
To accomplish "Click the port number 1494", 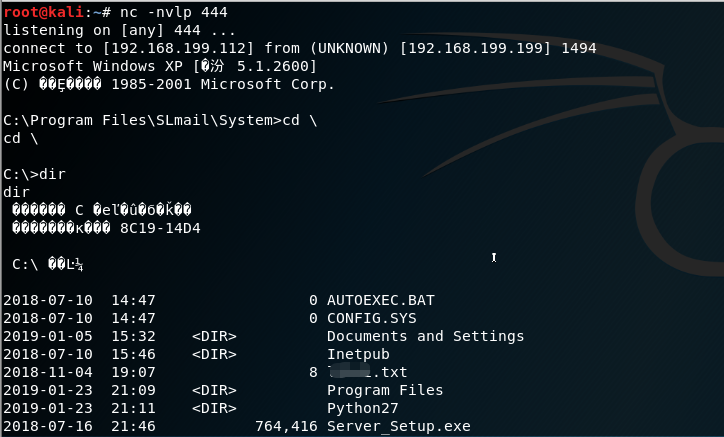I will (579, 49).
